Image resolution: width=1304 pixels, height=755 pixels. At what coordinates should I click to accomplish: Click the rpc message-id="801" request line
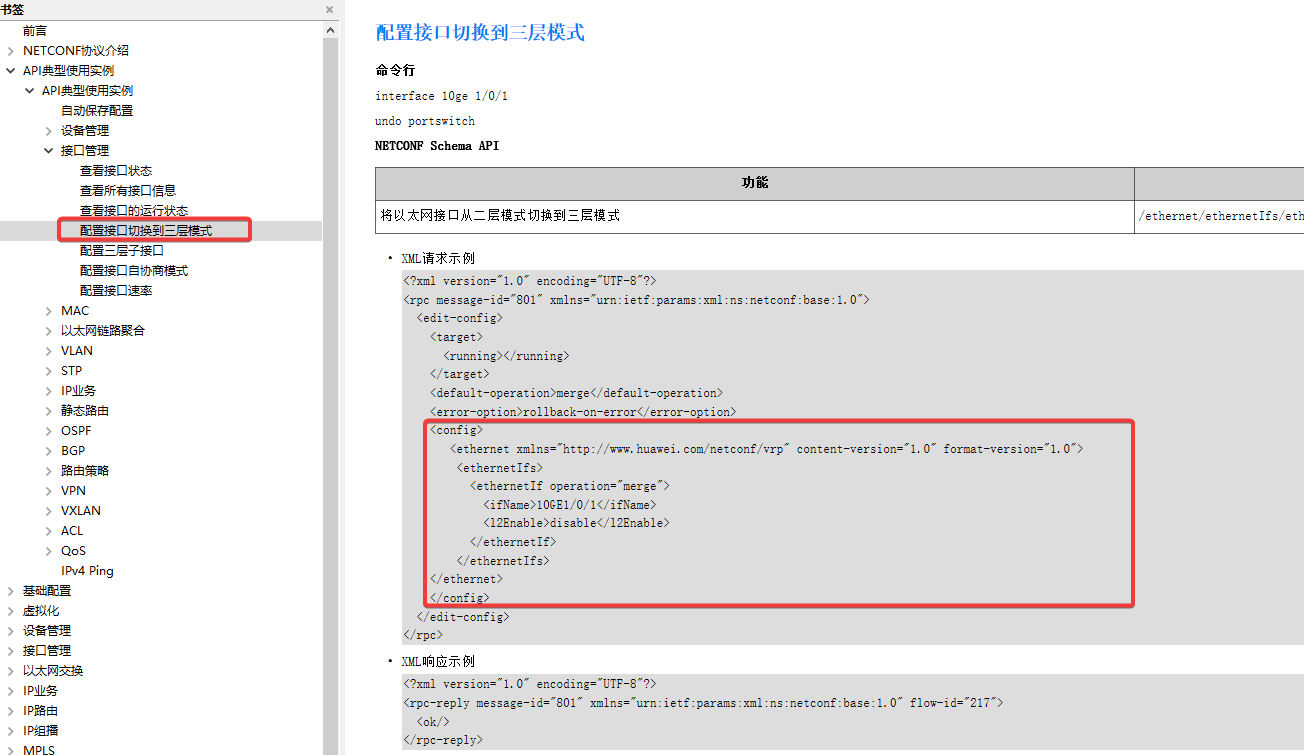click(x=637, y=300)
